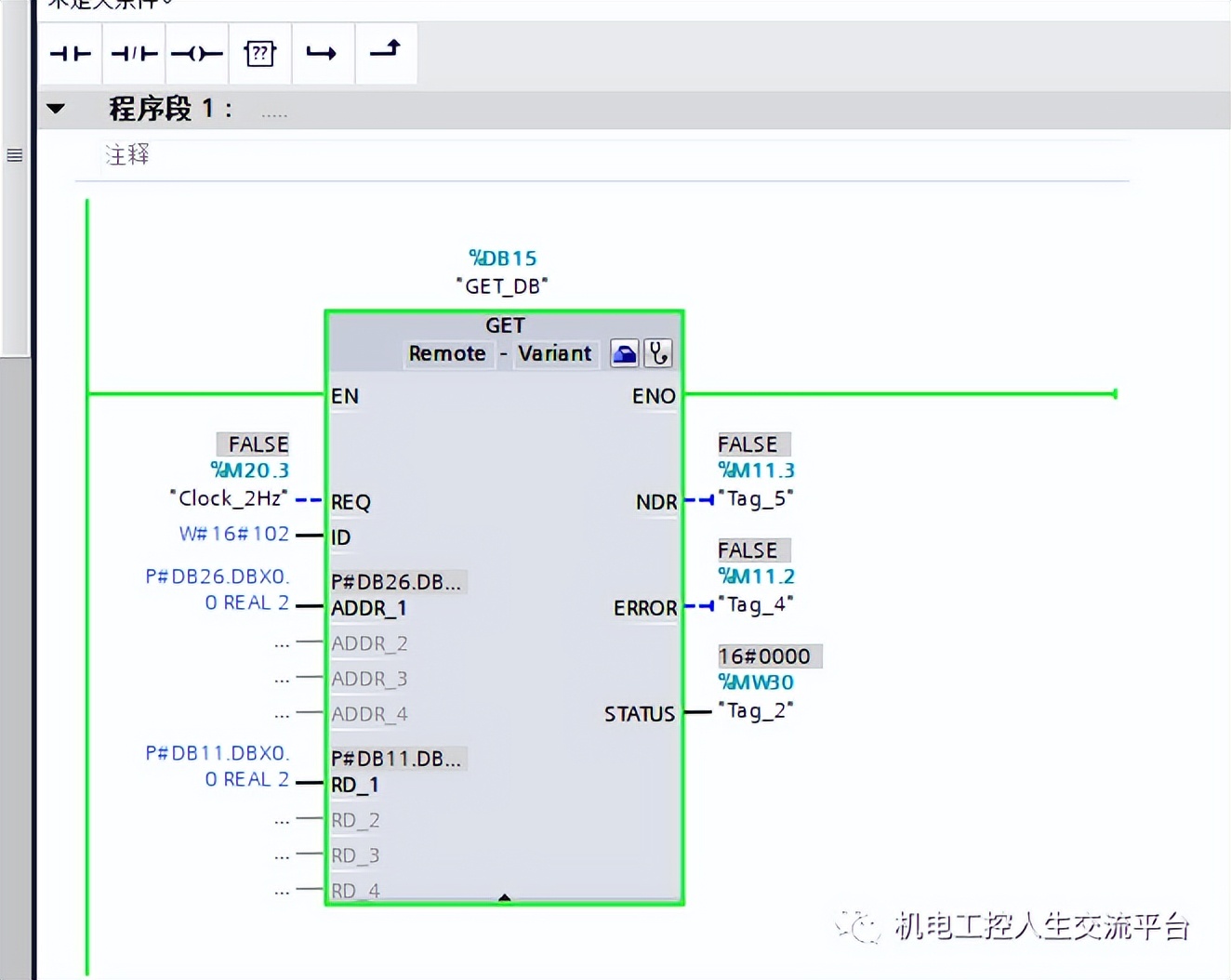The width and height of the screenshot is (1231, 980).
Task: Expand hidden GET parameters via bottom arrow
Action: pos(504,898)
